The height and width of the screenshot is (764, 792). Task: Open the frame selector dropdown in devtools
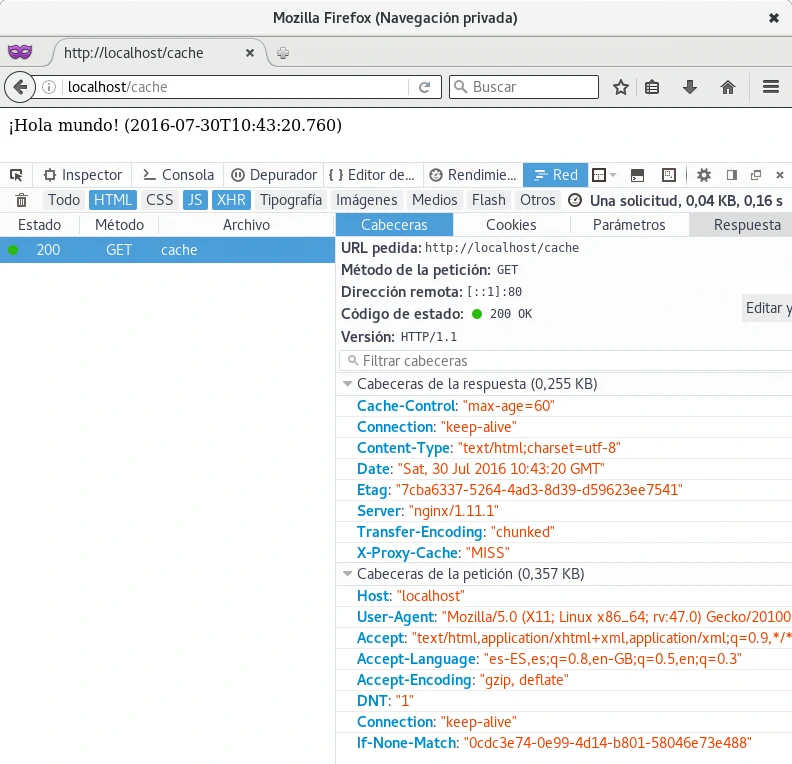pos(604,175)
